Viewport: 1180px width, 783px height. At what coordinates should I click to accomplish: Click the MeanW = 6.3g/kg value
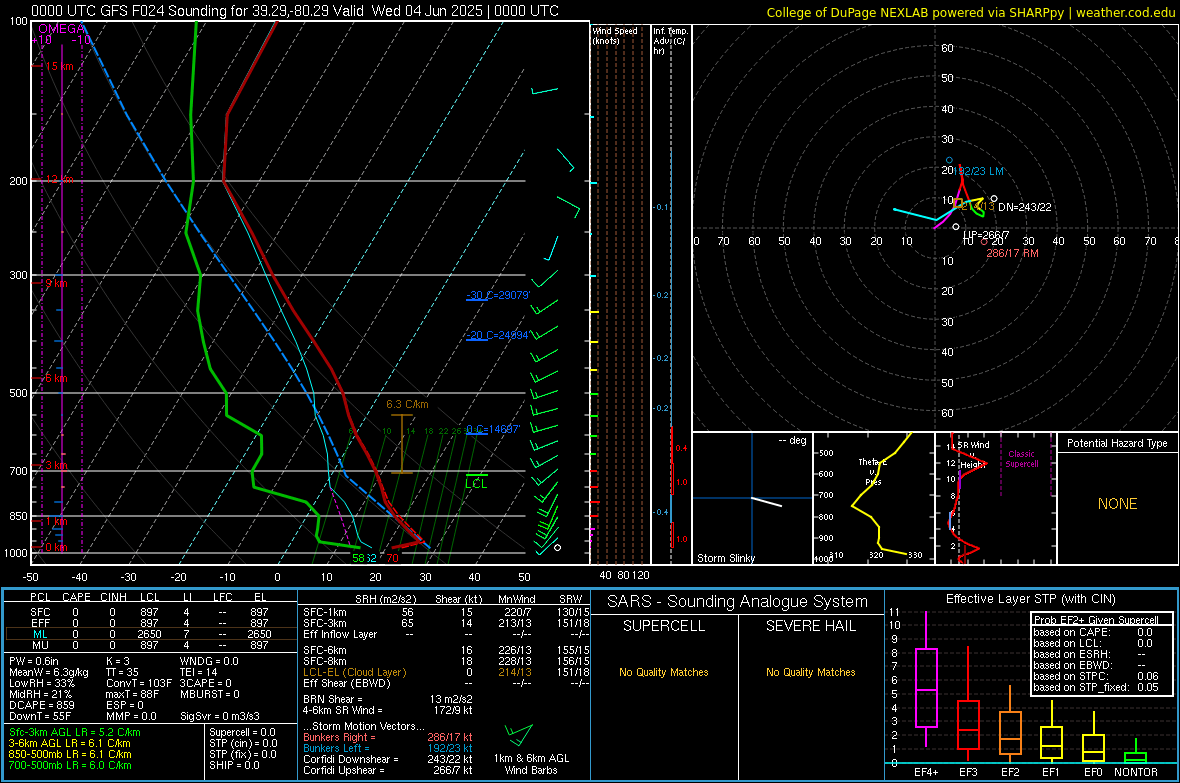pyautogui.click(x=48, y=672)
